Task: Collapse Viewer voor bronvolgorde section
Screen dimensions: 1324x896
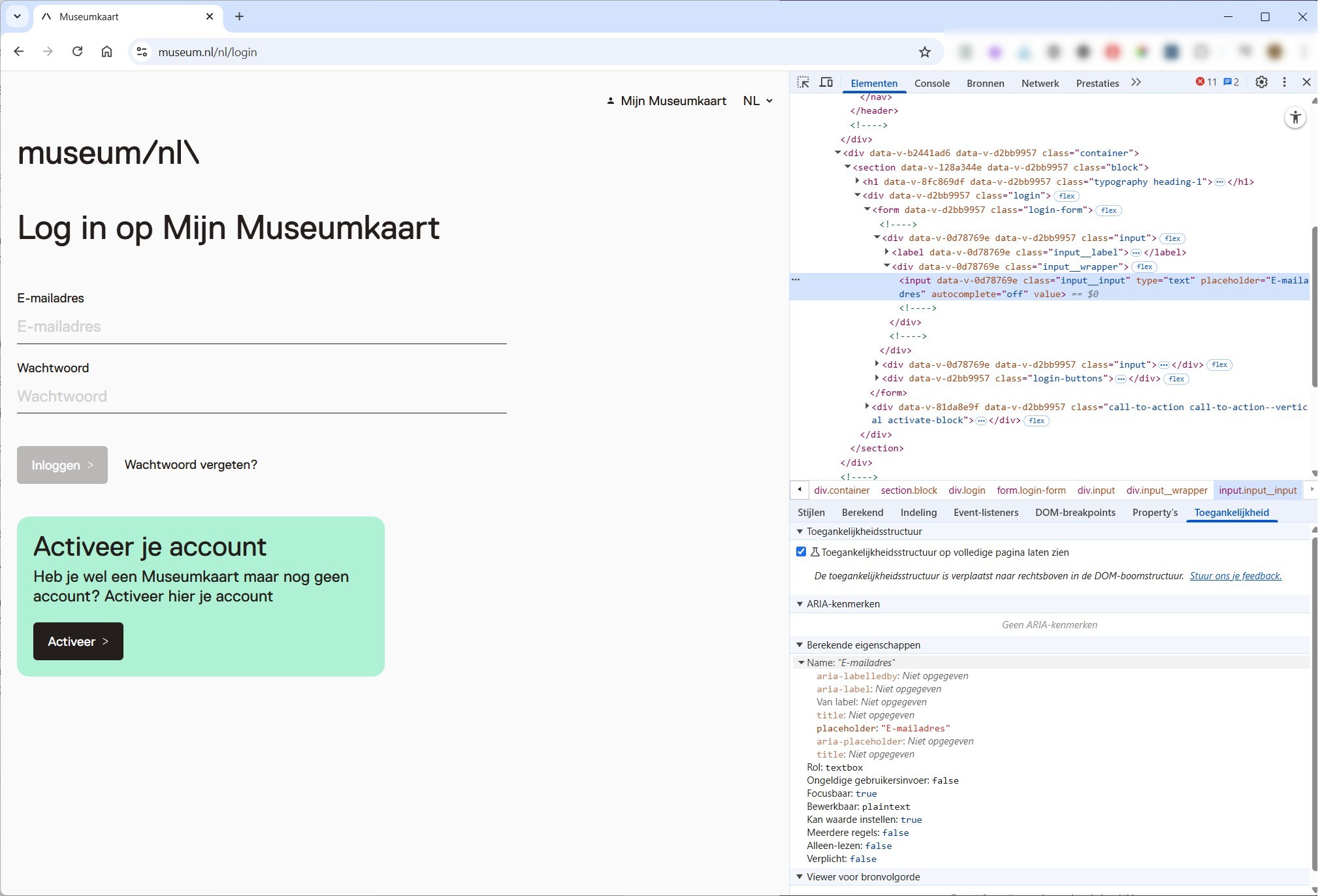Action: pyautogui.click(x=799, y=877)
